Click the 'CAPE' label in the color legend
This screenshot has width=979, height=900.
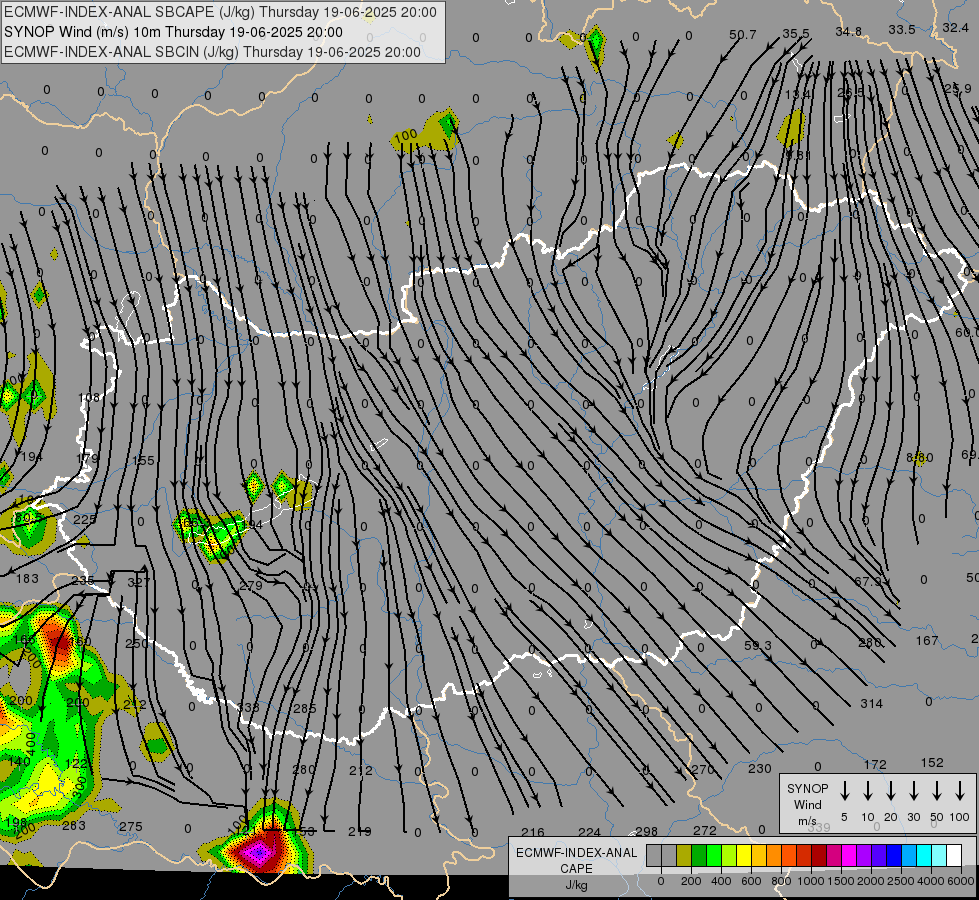pos(576,869)
